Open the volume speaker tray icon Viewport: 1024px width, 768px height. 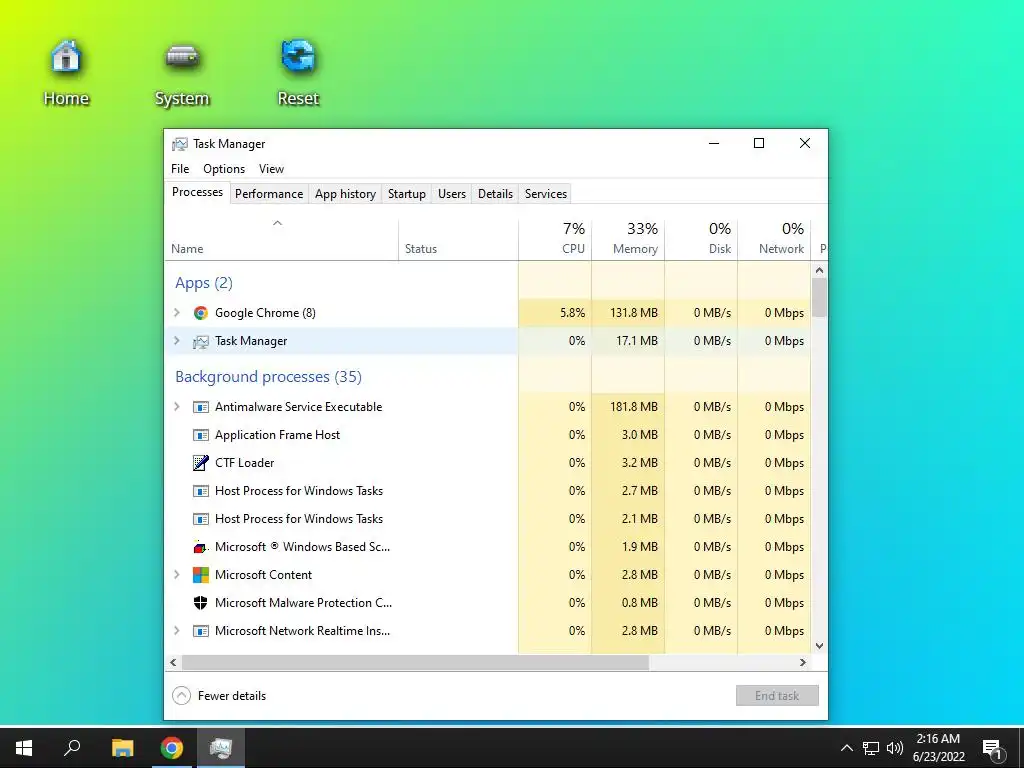tap(895, 748)
